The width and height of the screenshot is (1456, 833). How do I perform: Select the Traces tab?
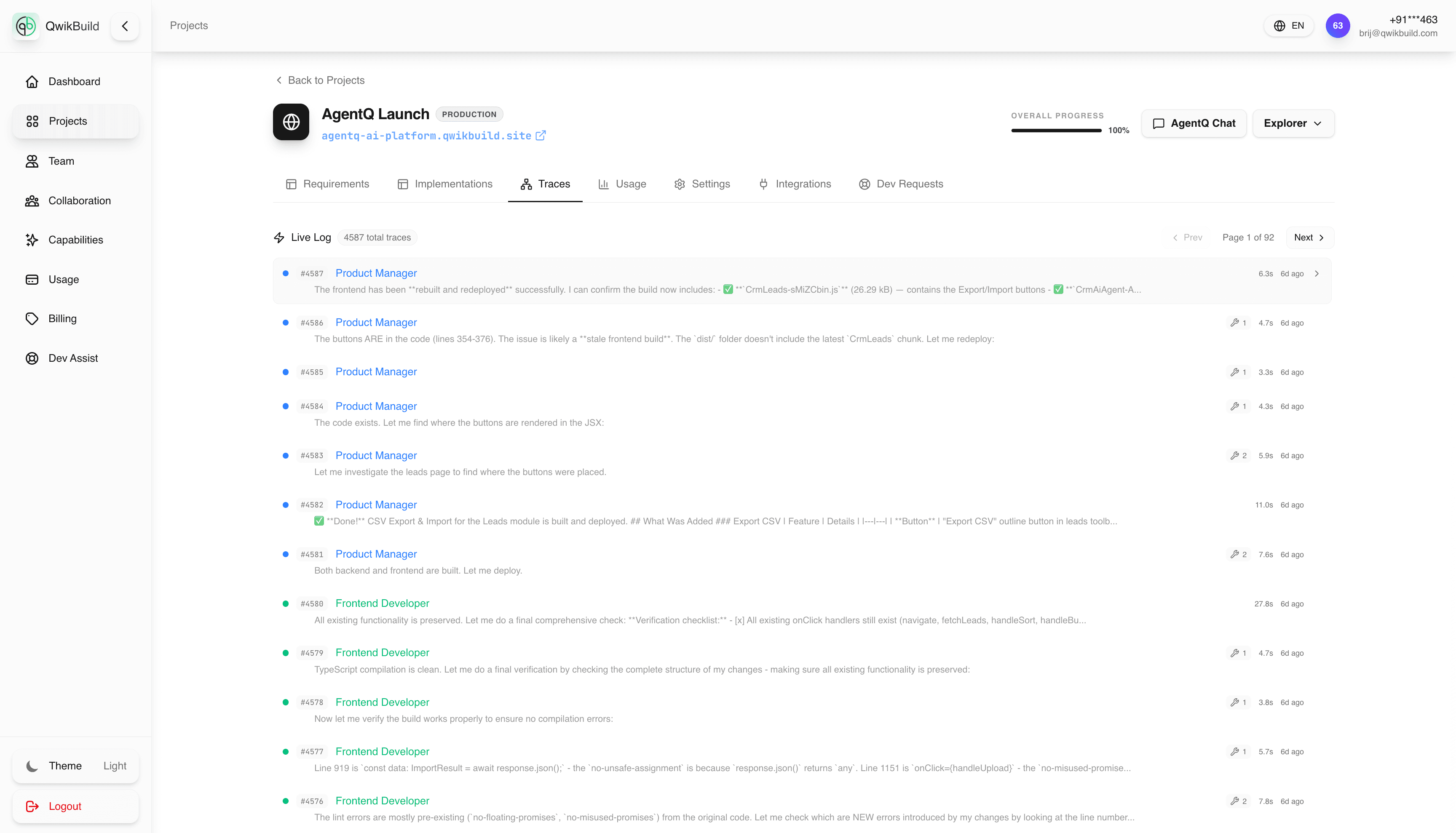click(545, 184)
